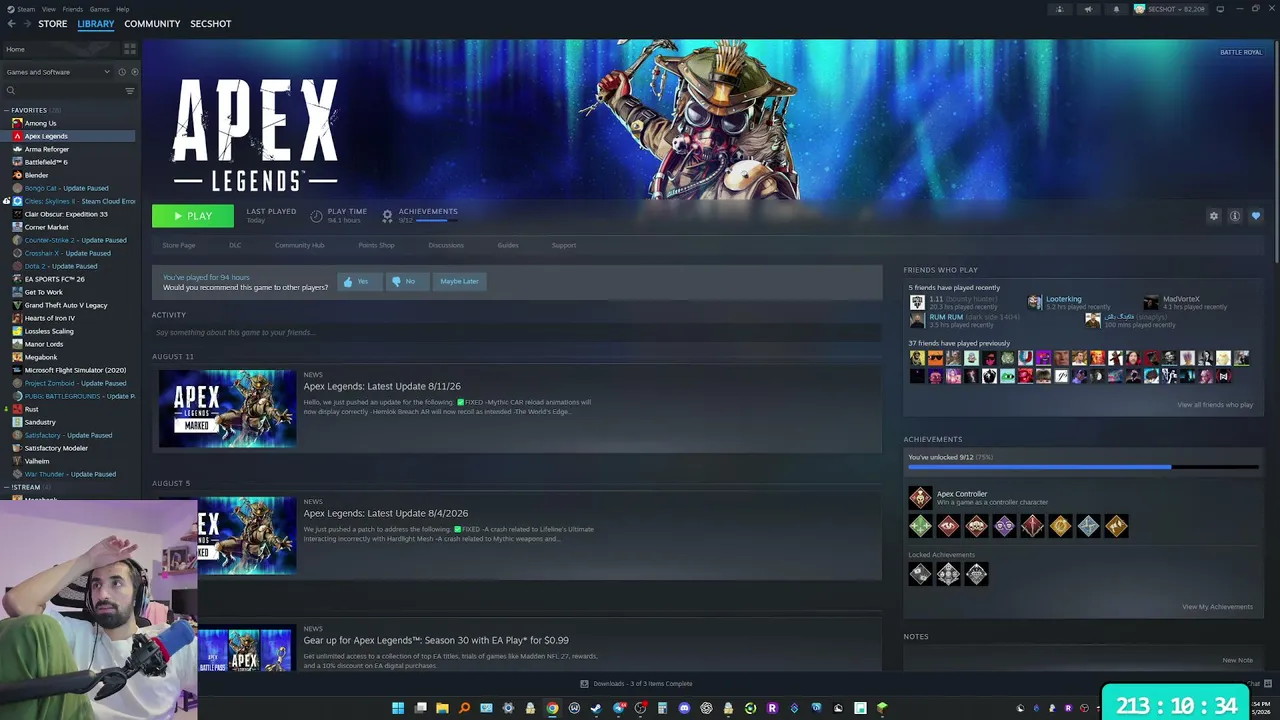Open the Friends menu
This screenshot has height=720, width=1280.
73,9
